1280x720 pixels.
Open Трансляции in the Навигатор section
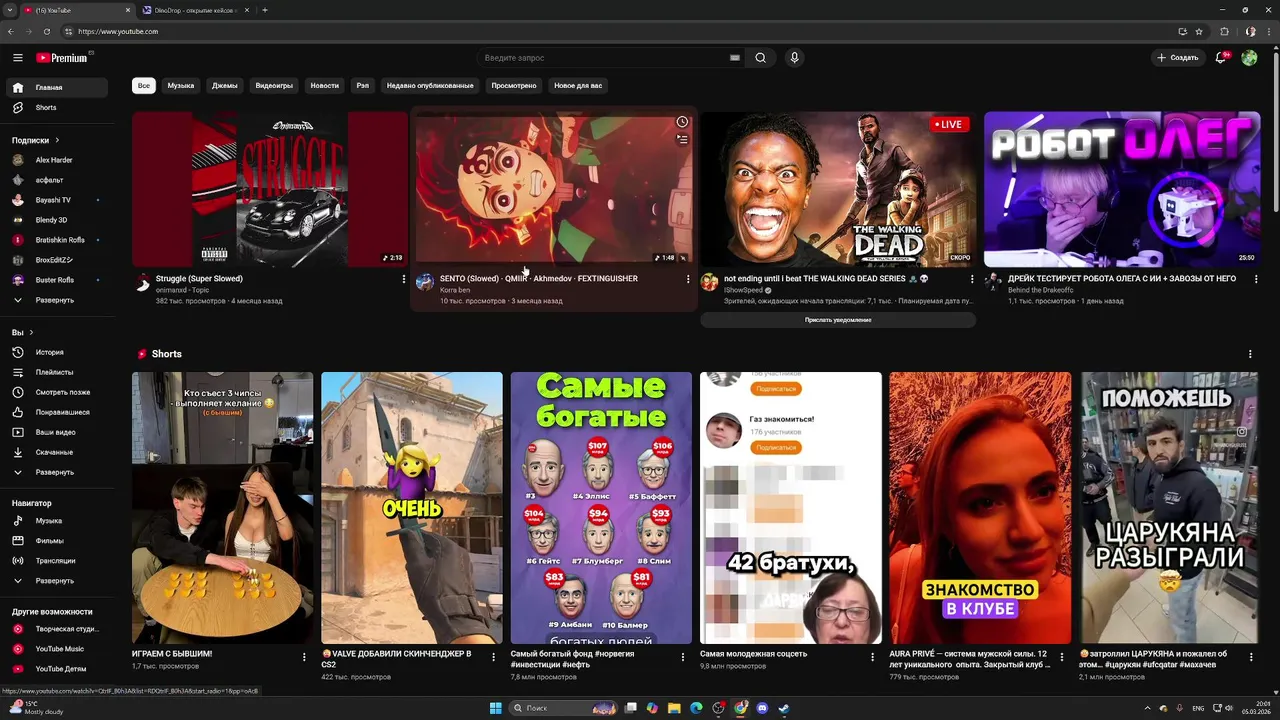point(56,561)
